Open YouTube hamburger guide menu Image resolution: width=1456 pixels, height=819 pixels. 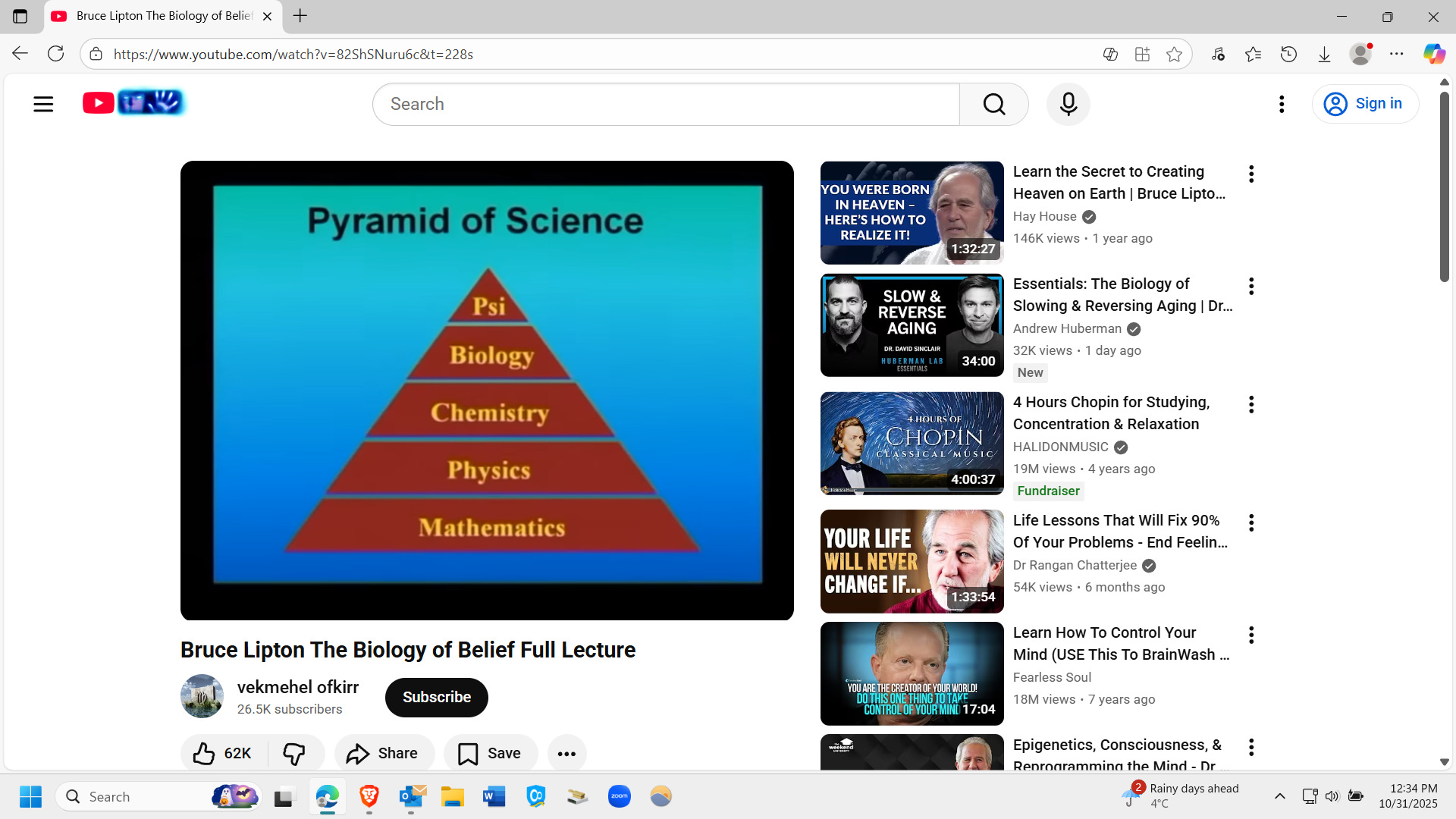click(x=43, y=104)
